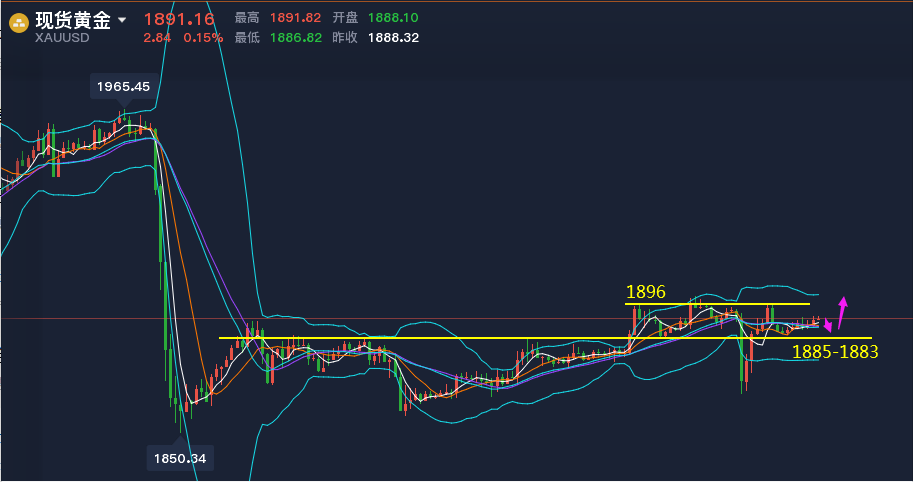Click the 最高 label

(x=247, y=18)
